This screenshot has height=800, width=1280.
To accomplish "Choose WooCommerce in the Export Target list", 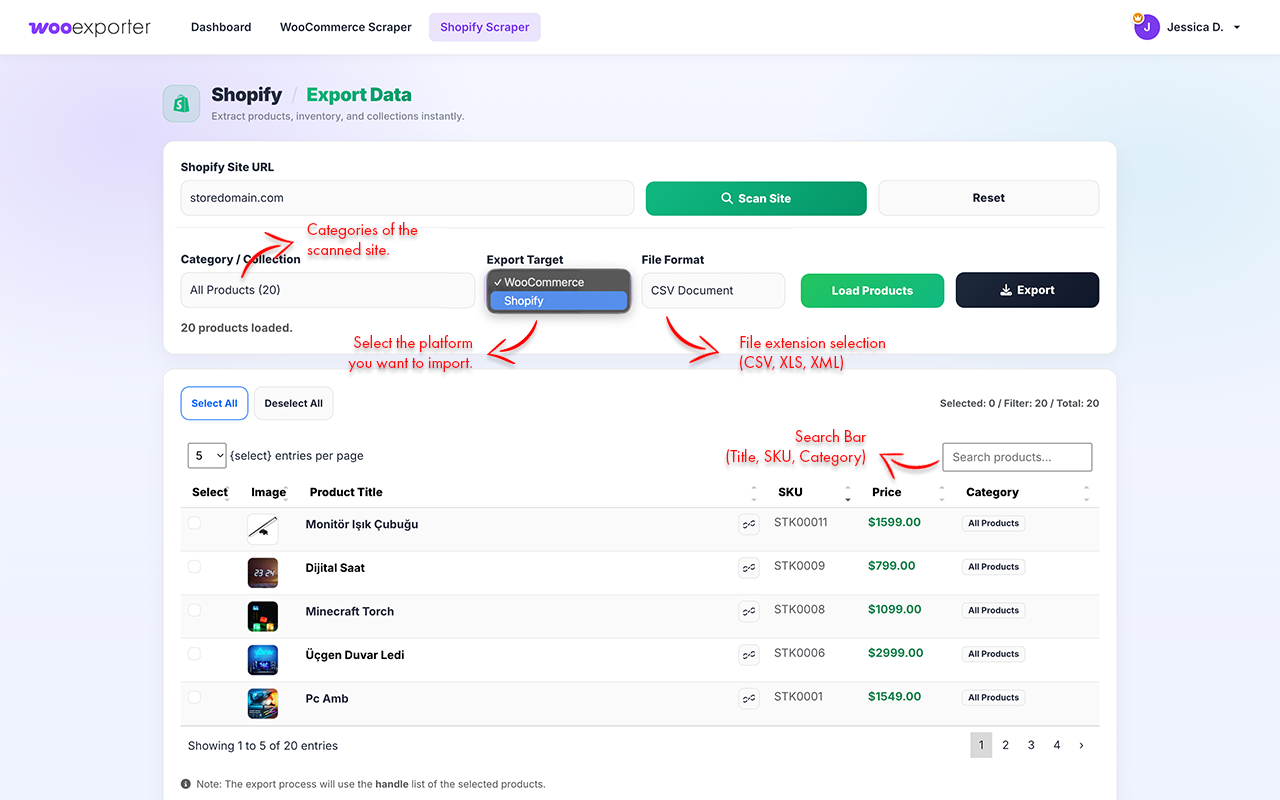I will [x=558, y=282].
